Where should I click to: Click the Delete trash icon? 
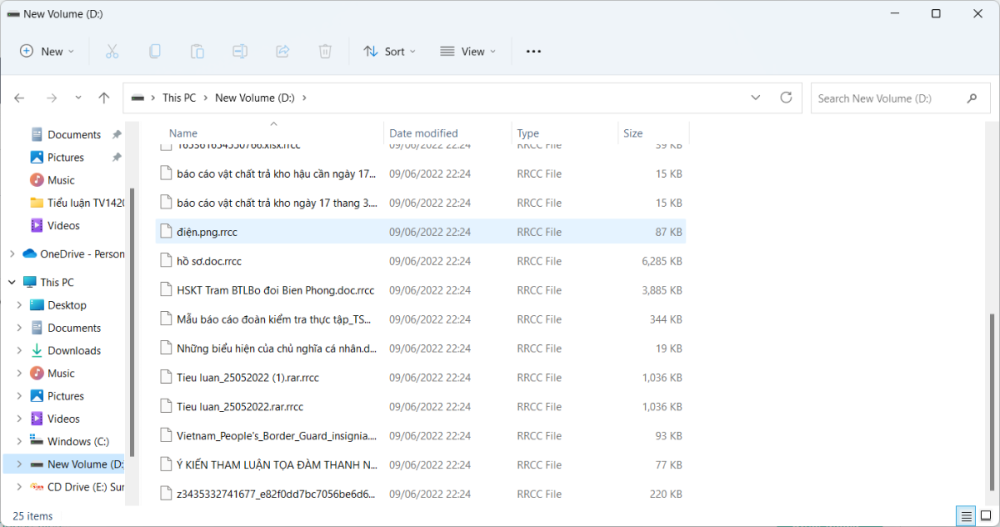point(325,51)
